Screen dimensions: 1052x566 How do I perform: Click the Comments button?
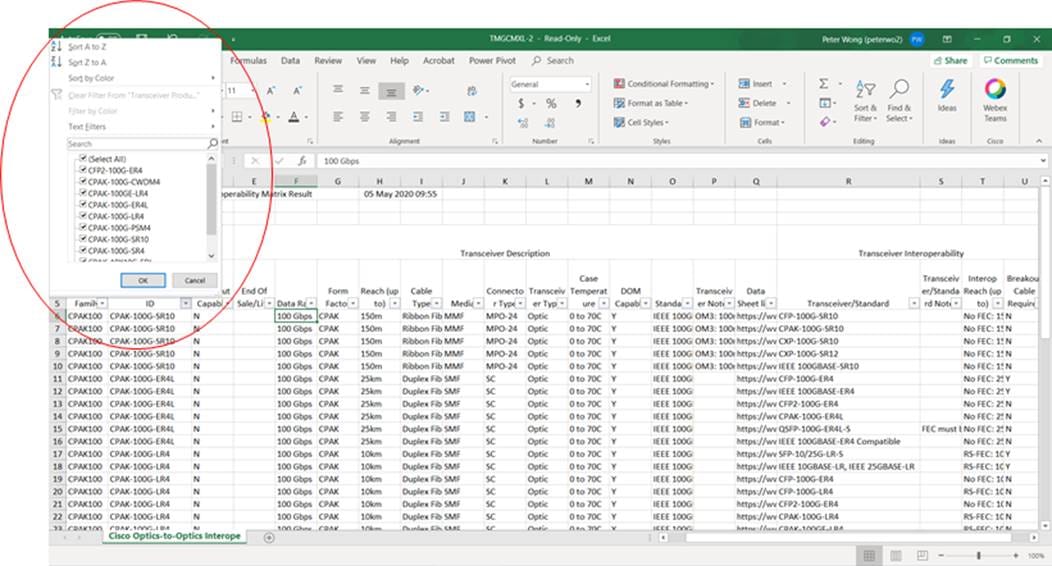tap(1010, 60)
